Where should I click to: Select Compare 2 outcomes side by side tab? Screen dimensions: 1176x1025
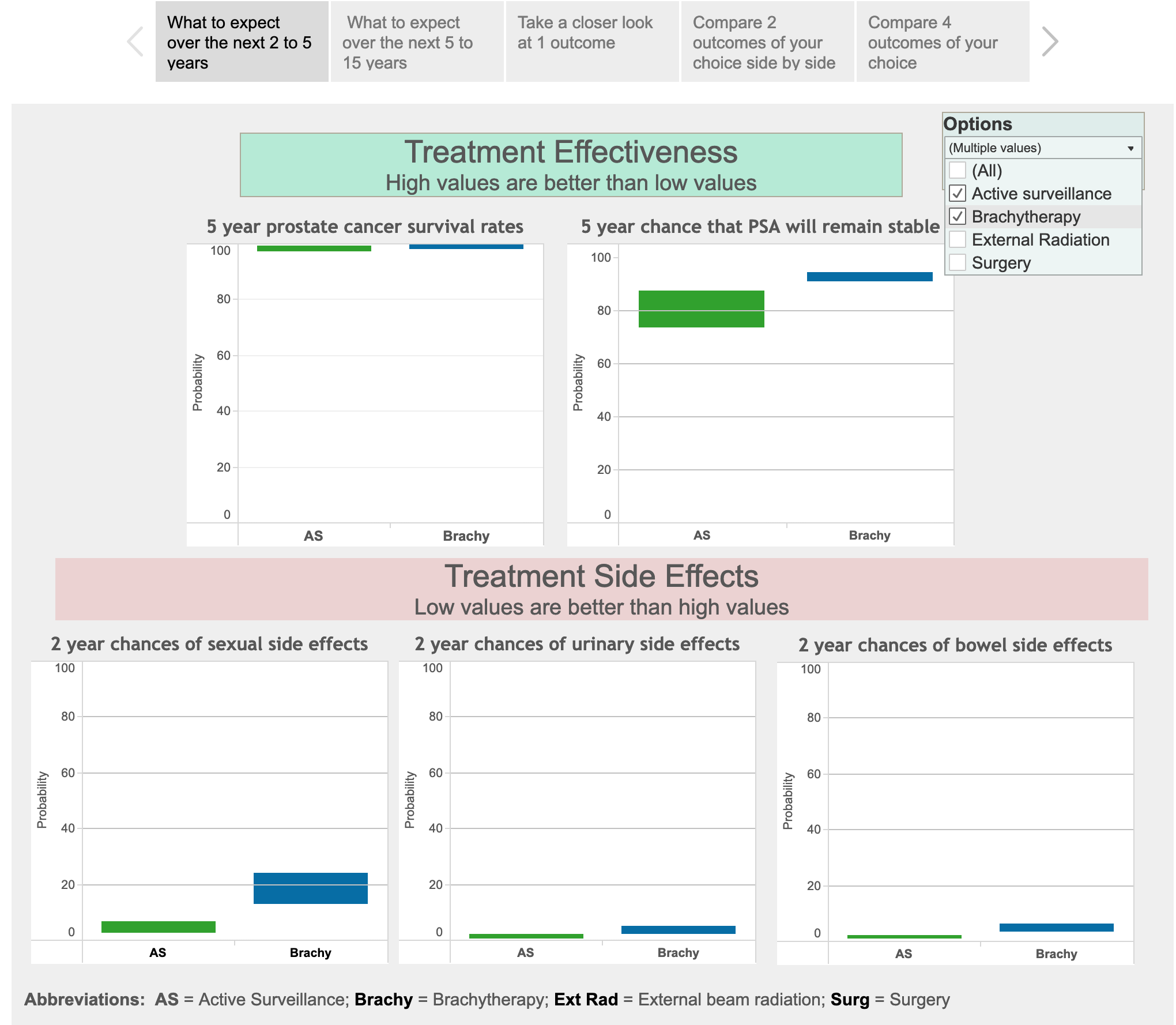pyautogui.click(x=767, y=42)
